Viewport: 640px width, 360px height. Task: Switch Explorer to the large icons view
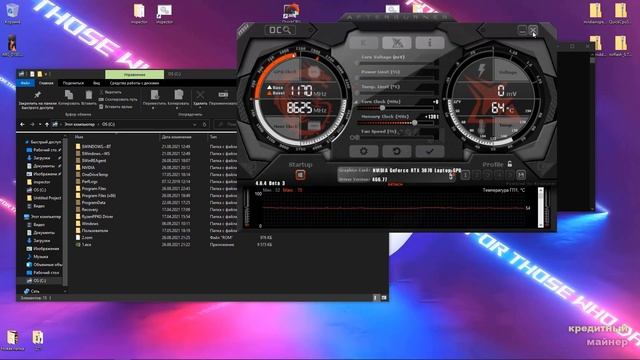coord(384,298)
